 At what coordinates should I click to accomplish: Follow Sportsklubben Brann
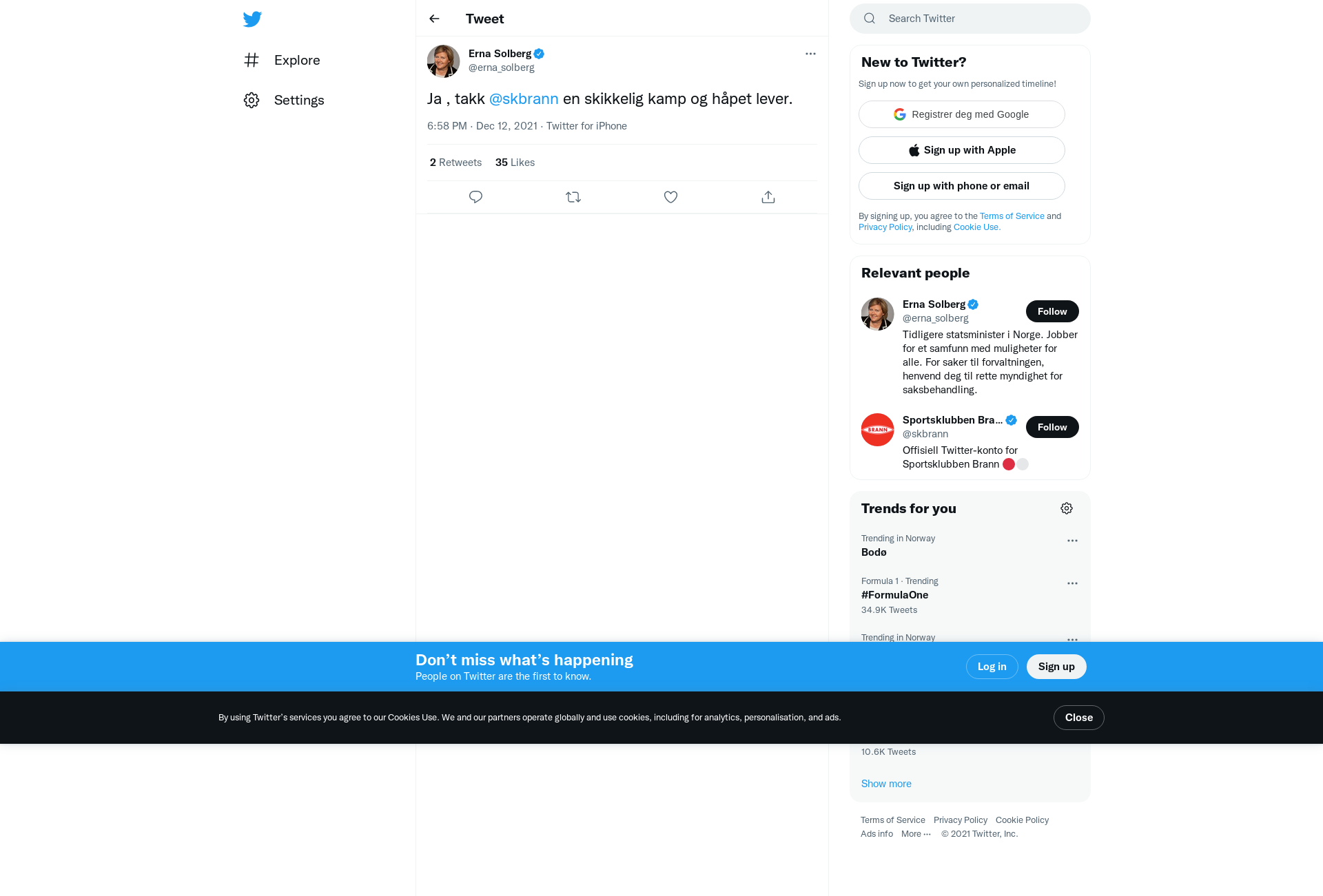click(x=1052, y=427)
